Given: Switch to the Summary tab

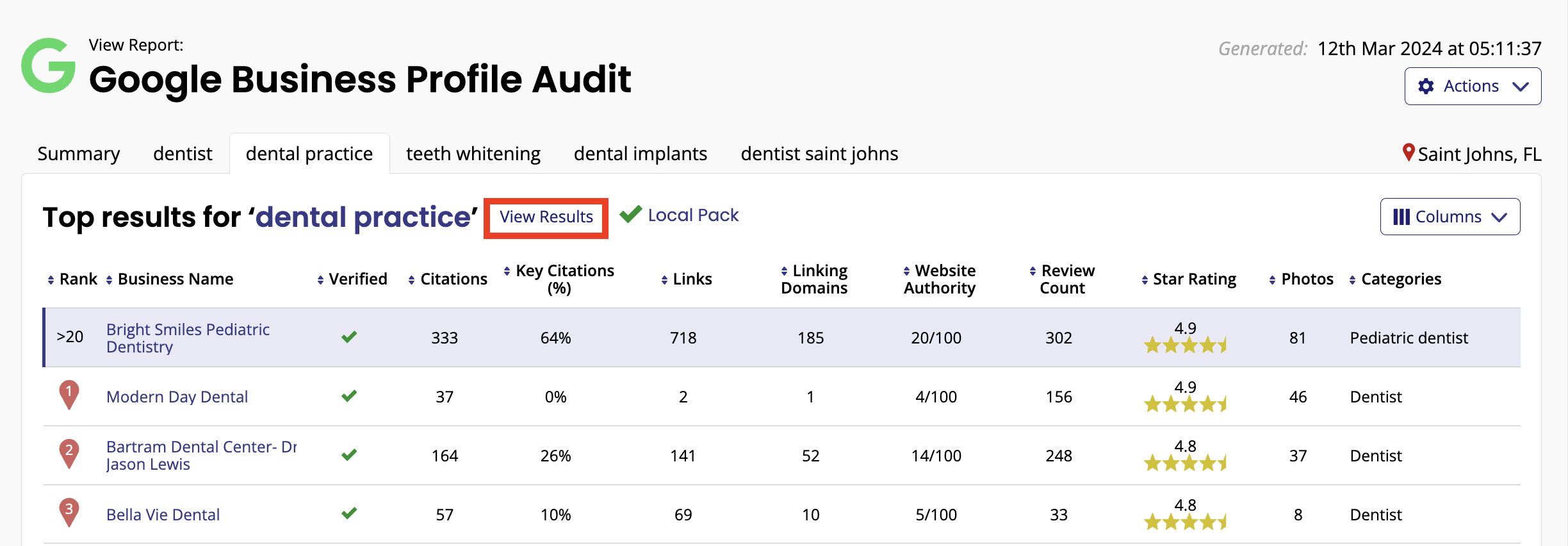Looking at the screenshot, I should 79,154.
